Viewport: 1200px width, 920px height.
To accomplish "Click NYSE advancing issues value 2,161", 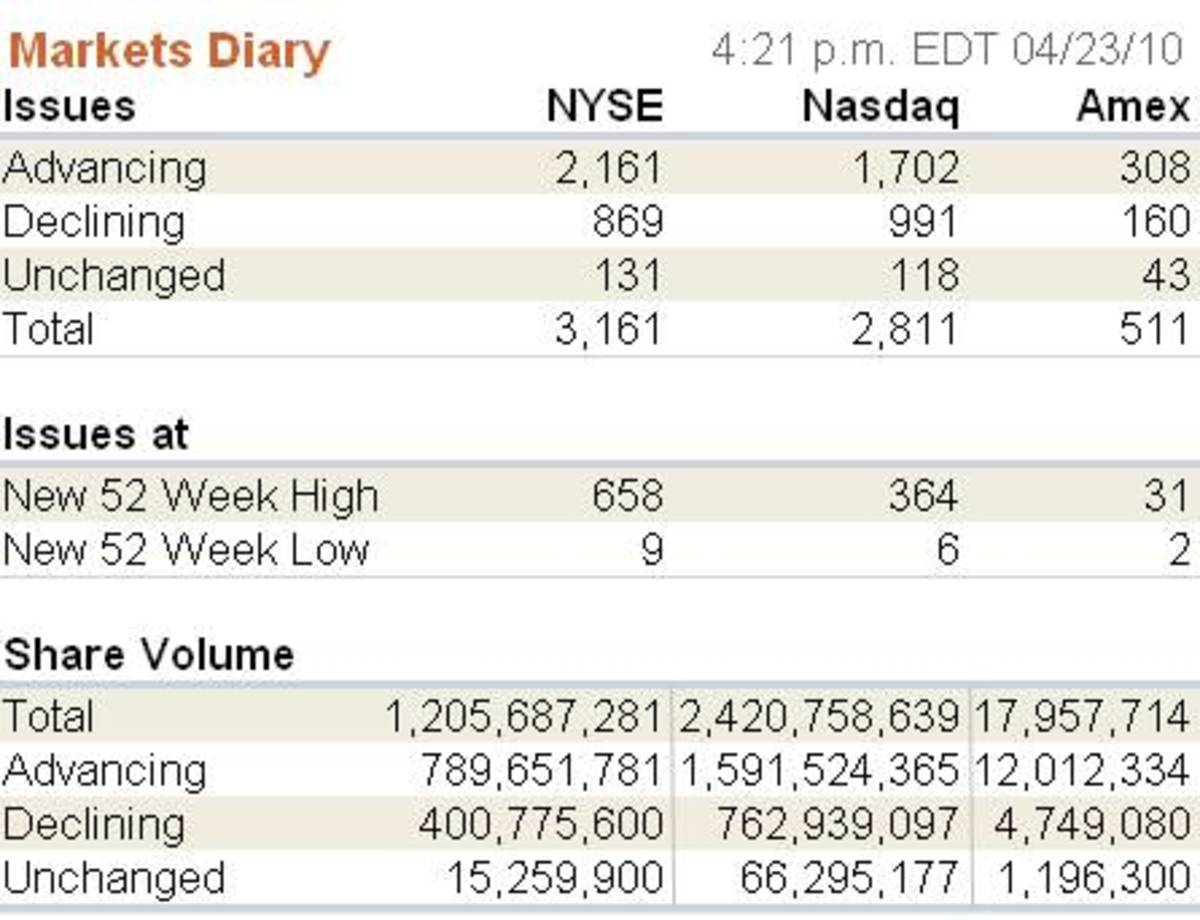I will coord(609,168).
